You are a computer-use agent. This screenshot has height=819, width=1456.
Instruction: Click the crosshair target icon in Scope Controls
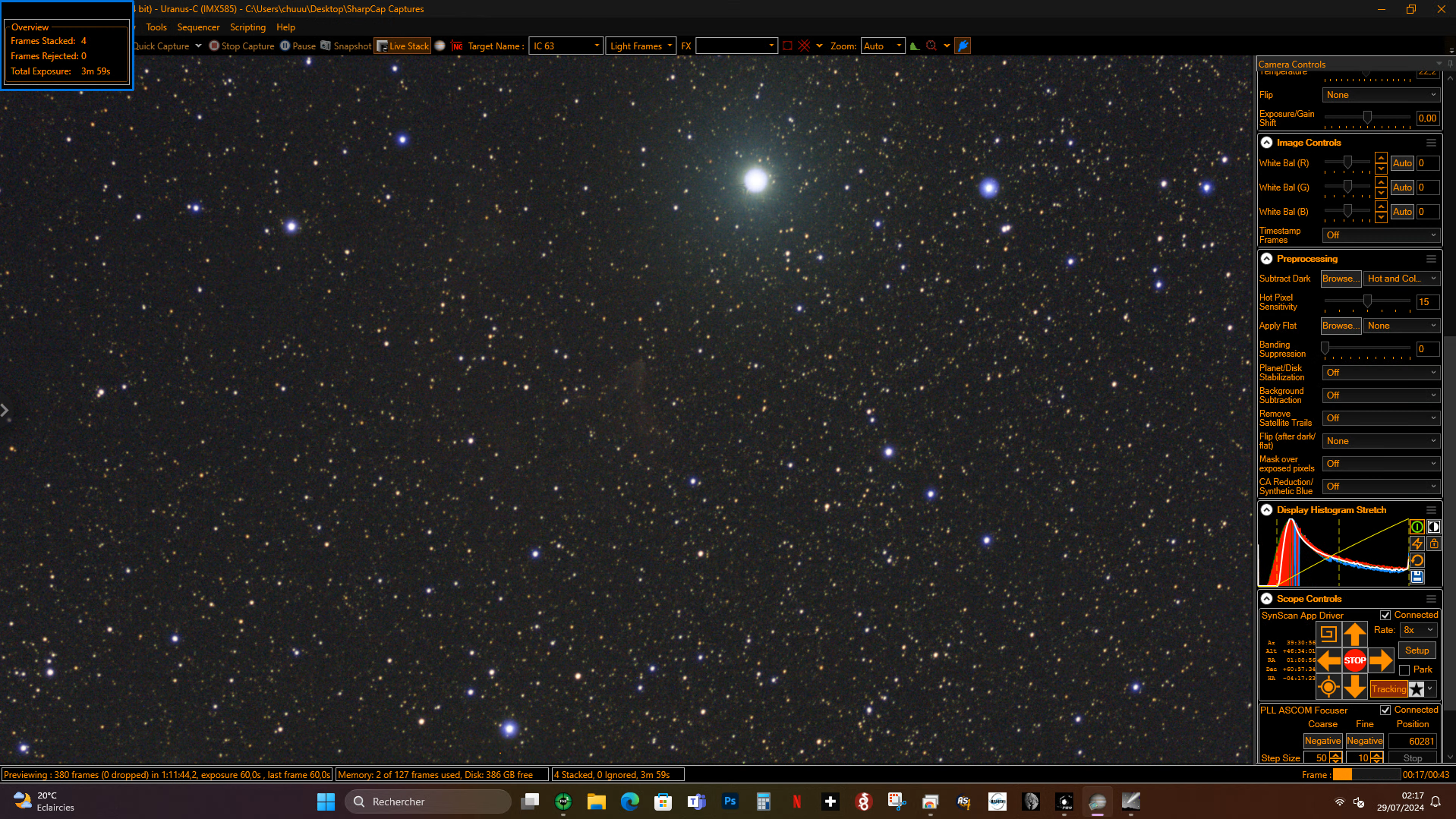1328,688
